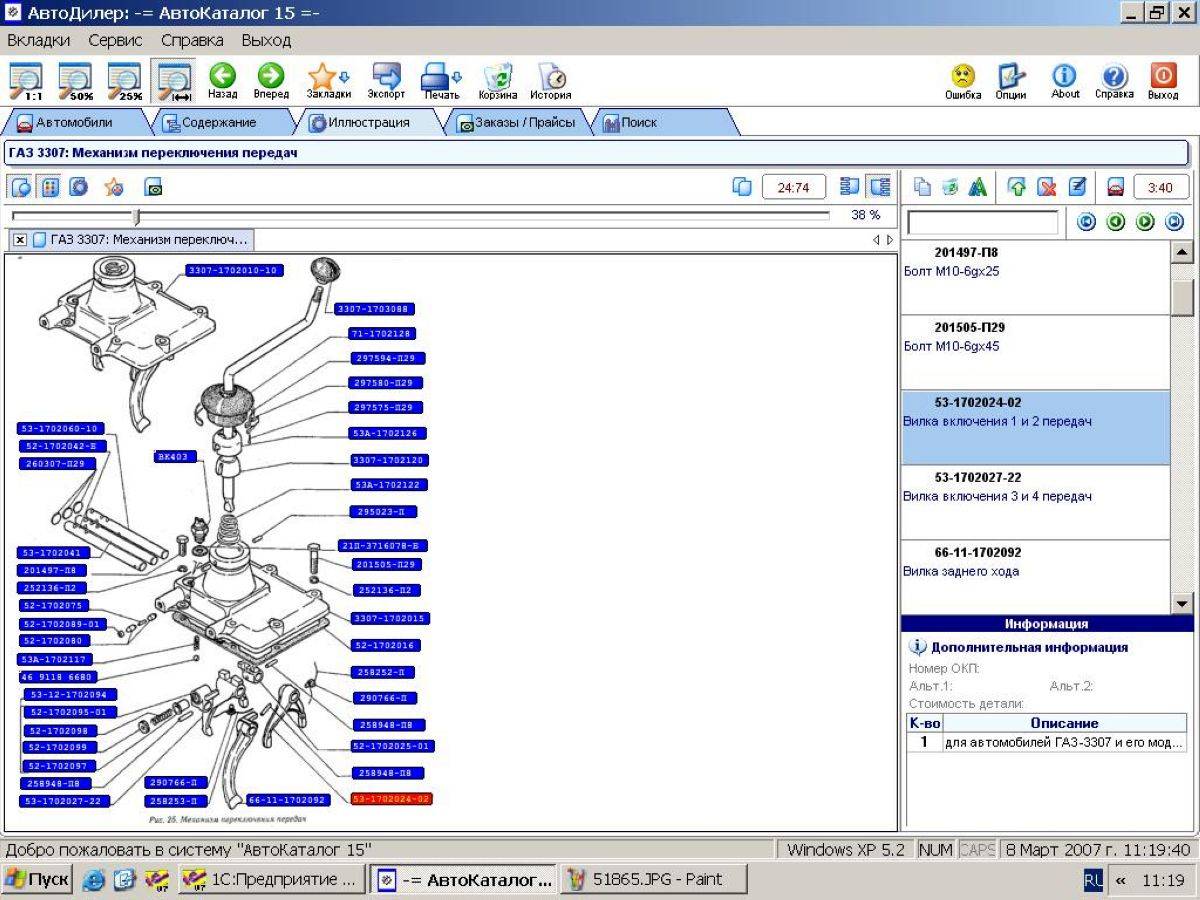Click parts list scroll-up arrow
The height and width of the screenshot is (900, 1200).
click(x=1182, y=252)
